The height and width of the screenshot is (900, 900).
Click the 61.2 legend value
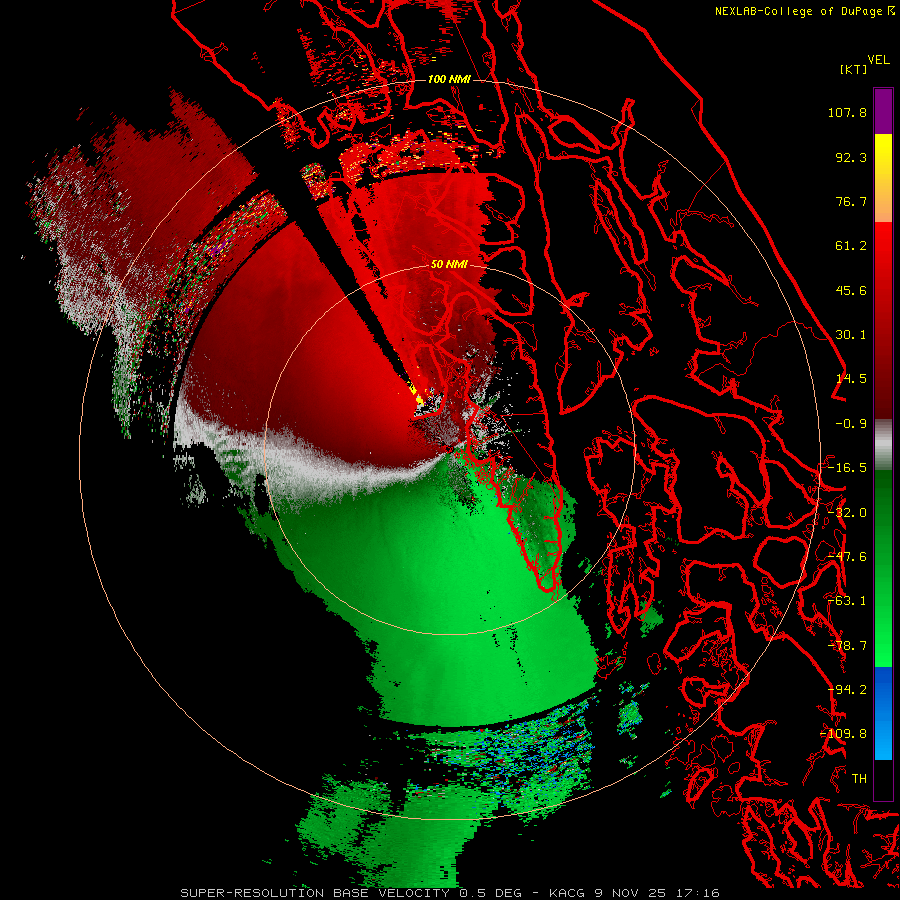851,246
